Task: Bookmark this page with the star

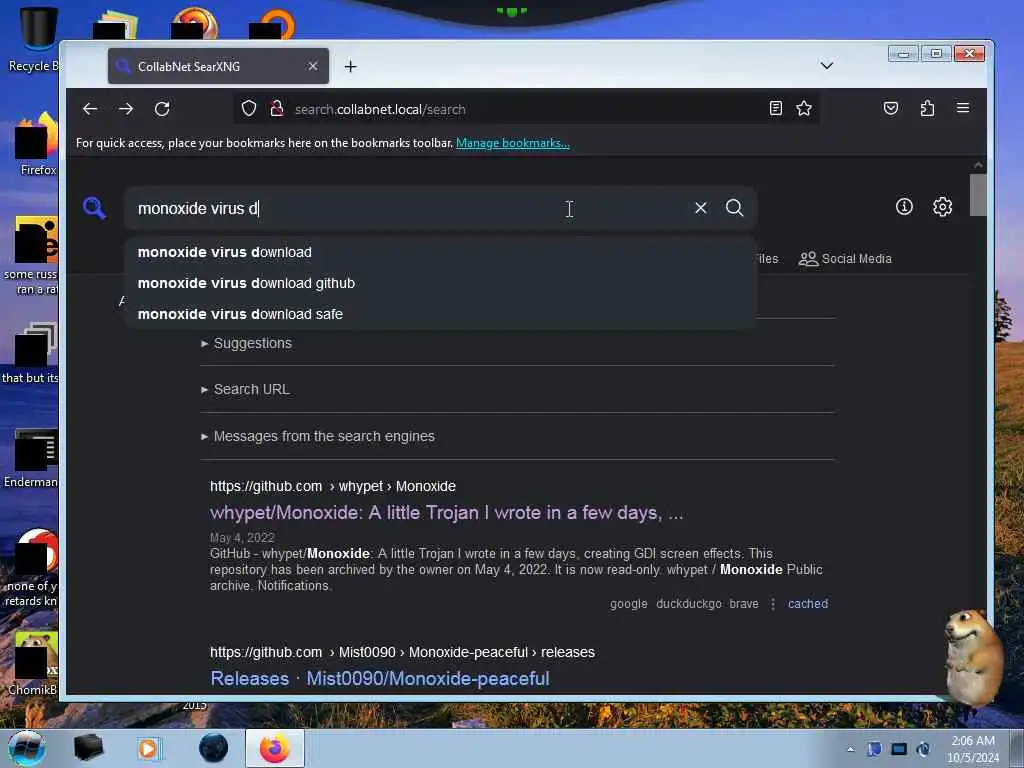Action: [x=804, y=108]
